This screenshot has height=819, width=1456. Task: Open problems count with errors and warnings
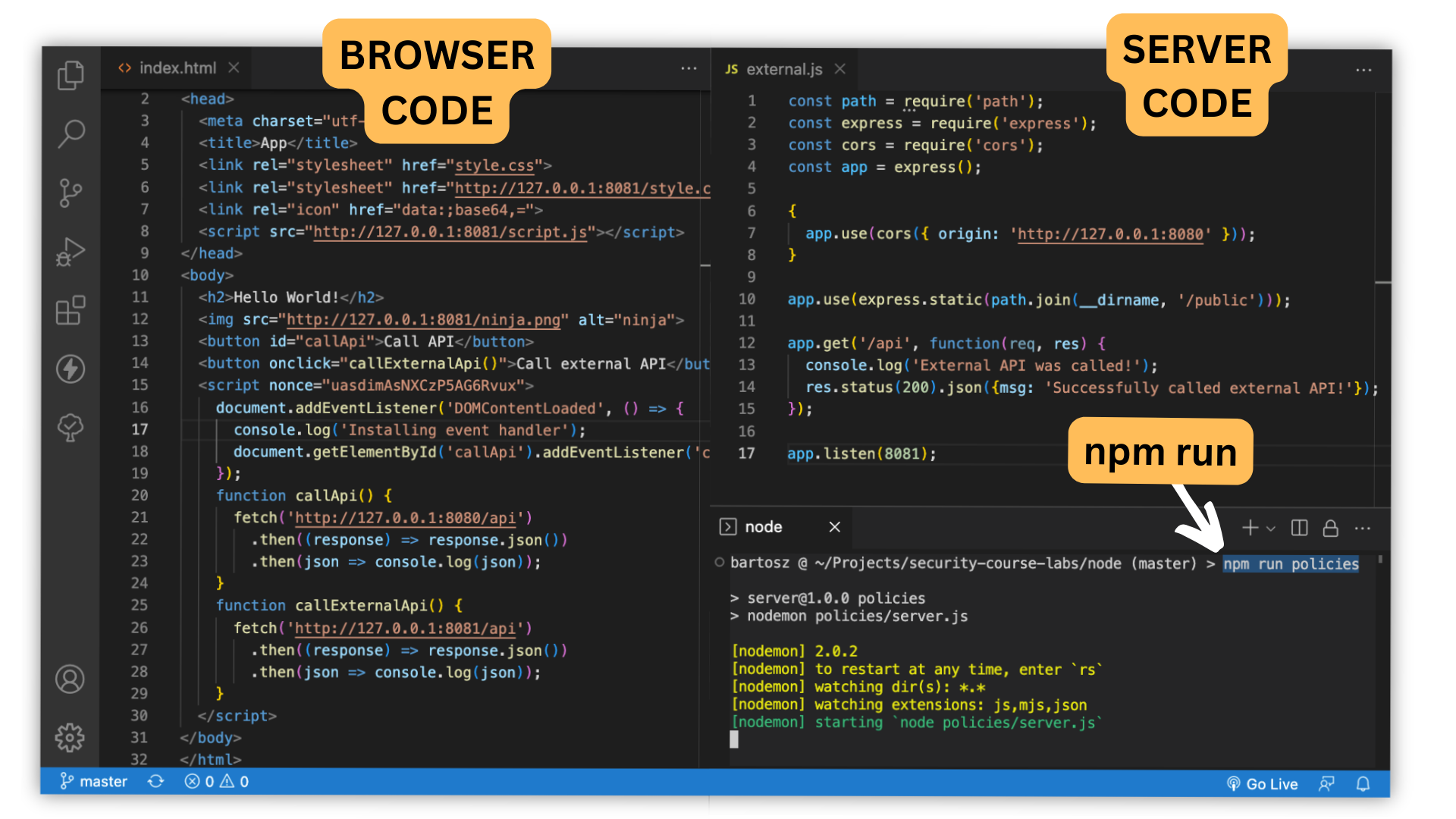click(216, 782)
